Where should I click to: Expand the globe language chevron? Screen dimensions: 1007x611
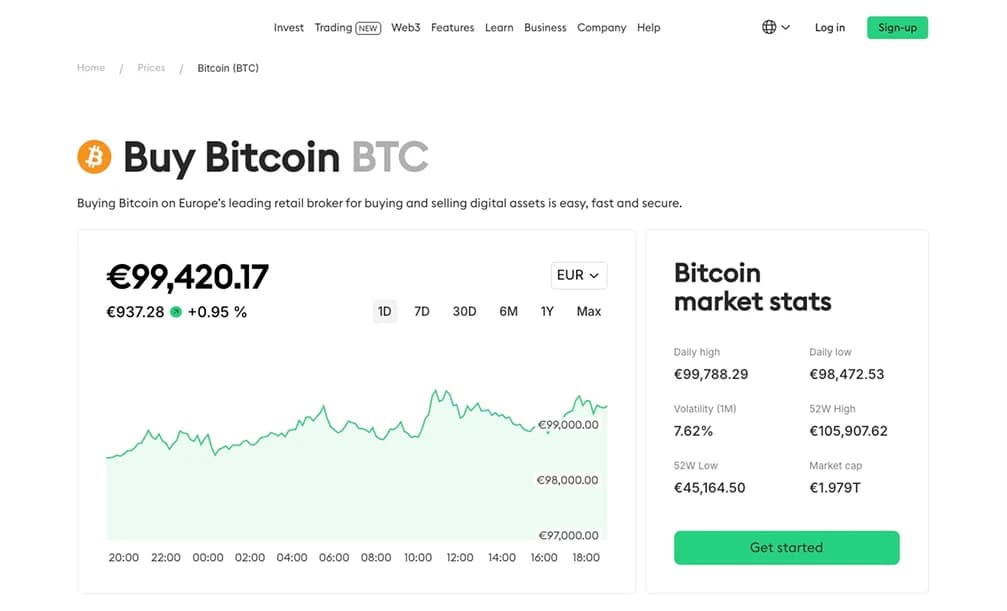pyautogui.click(x=785, y=27)
